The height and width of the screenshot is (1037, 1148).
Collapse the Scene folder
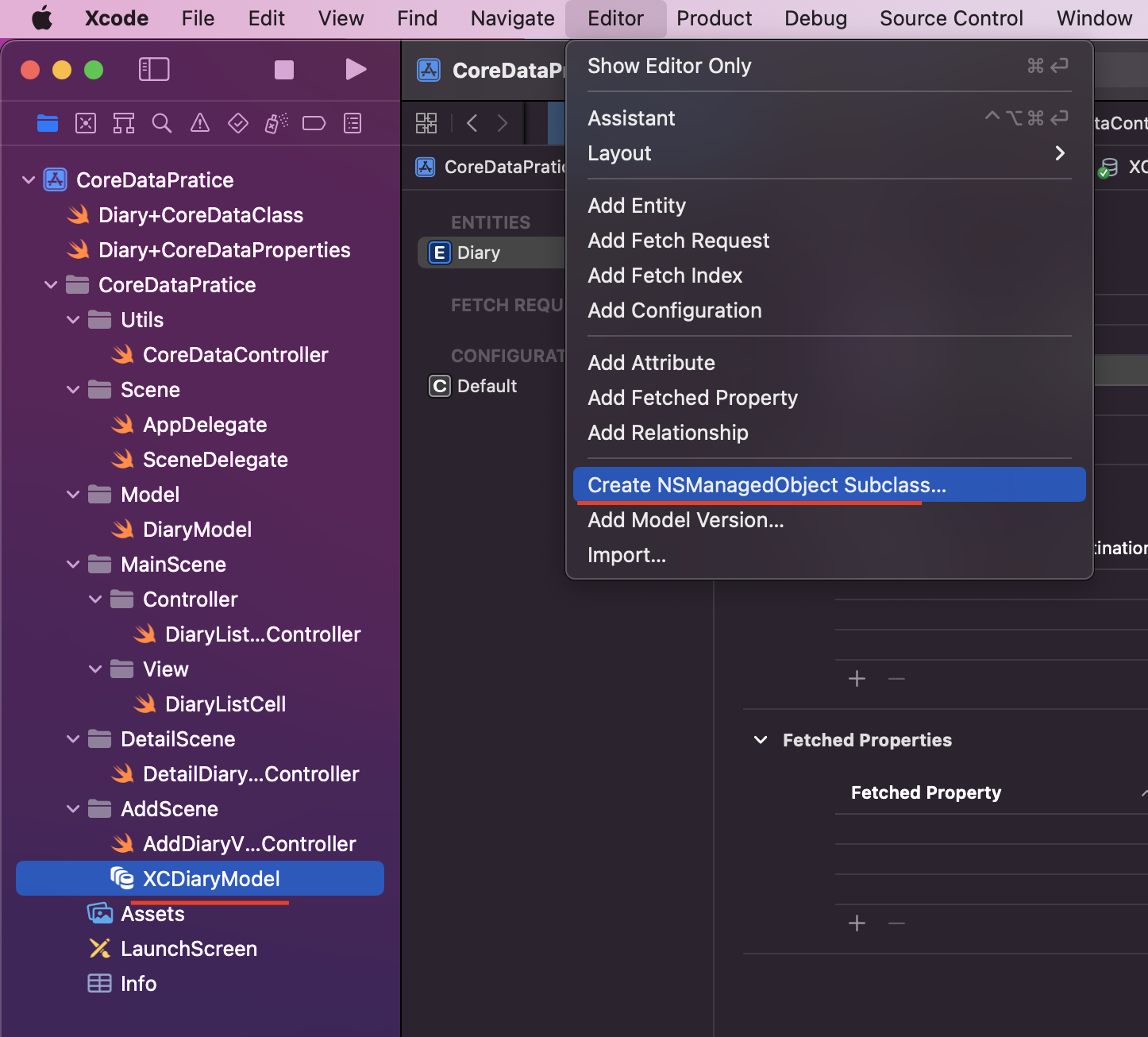point(73,390)
